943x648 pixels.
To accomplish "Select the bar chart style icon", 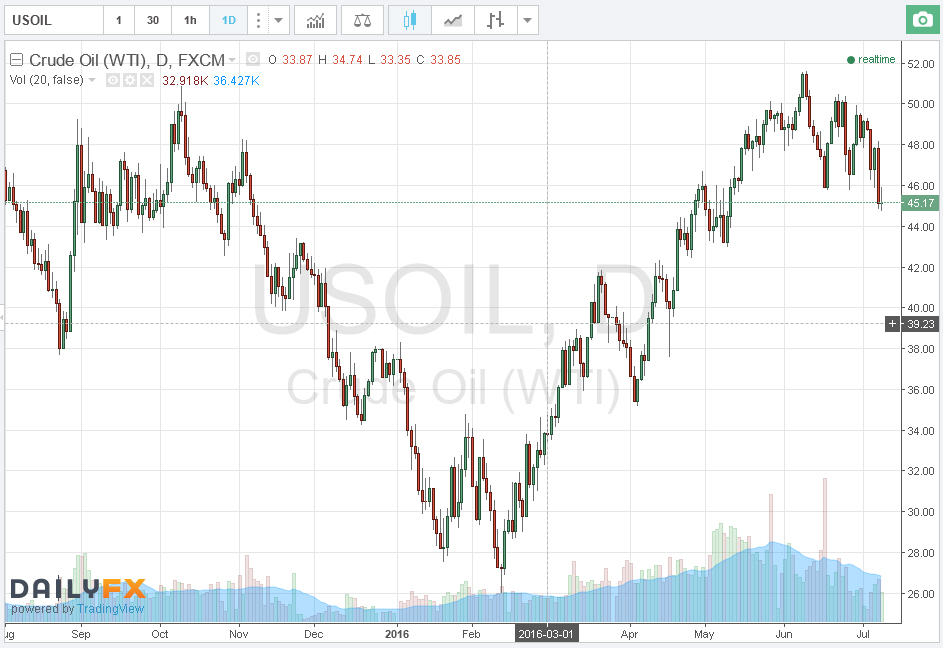I will (x=495, y=20).
